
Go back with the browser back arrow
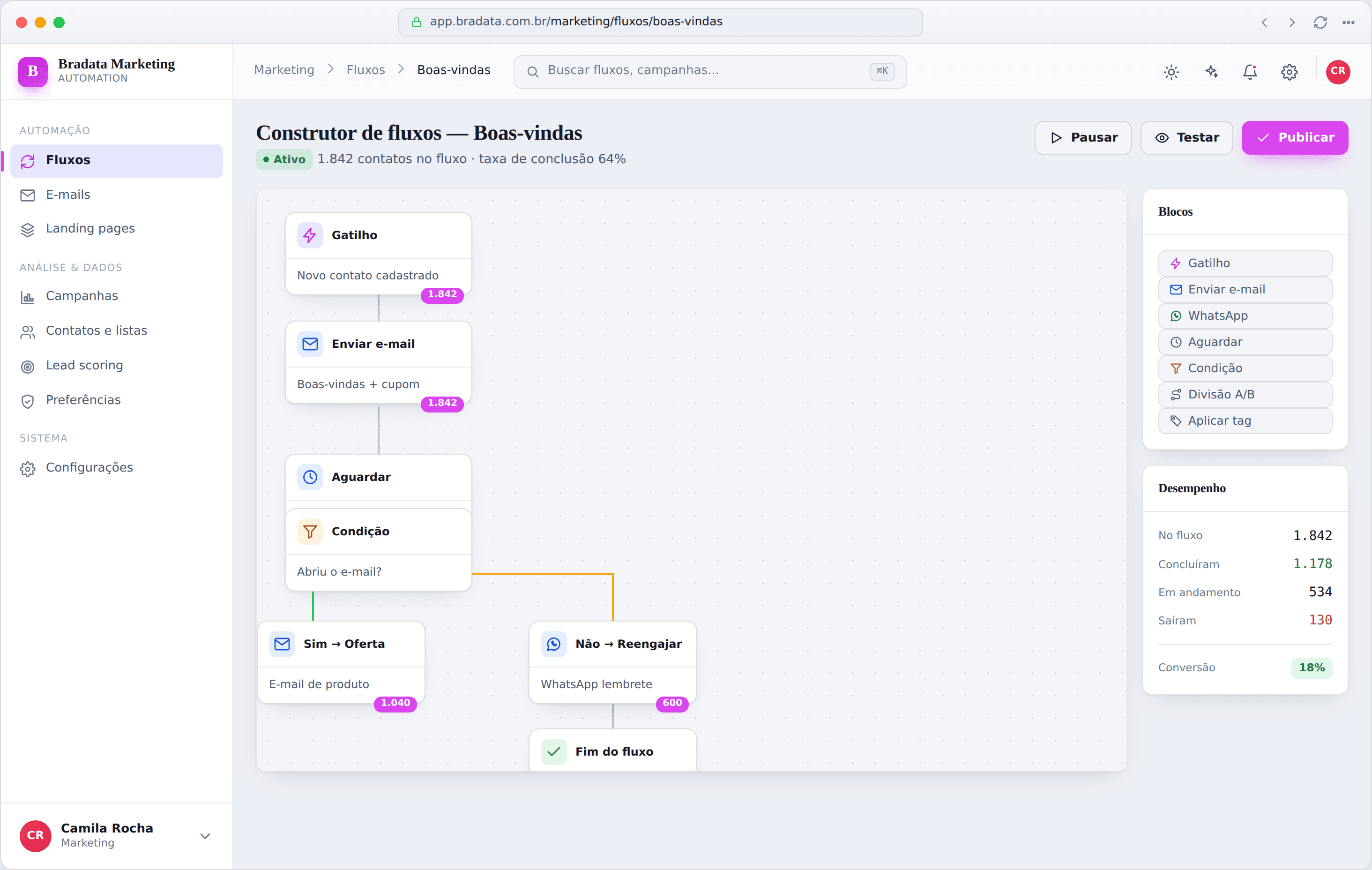[1264, 22]
